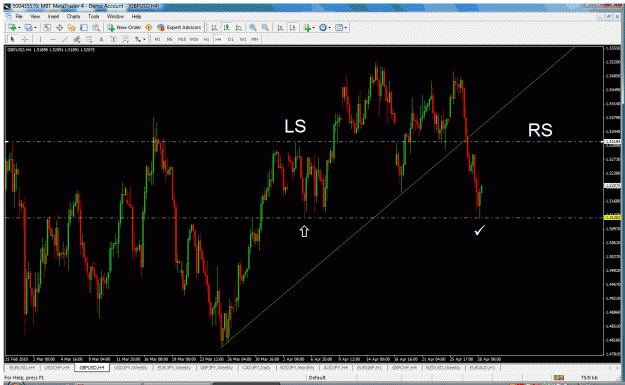The image size is (625, 385).
Task: Open the Templates icon
Action: point(339,27)
